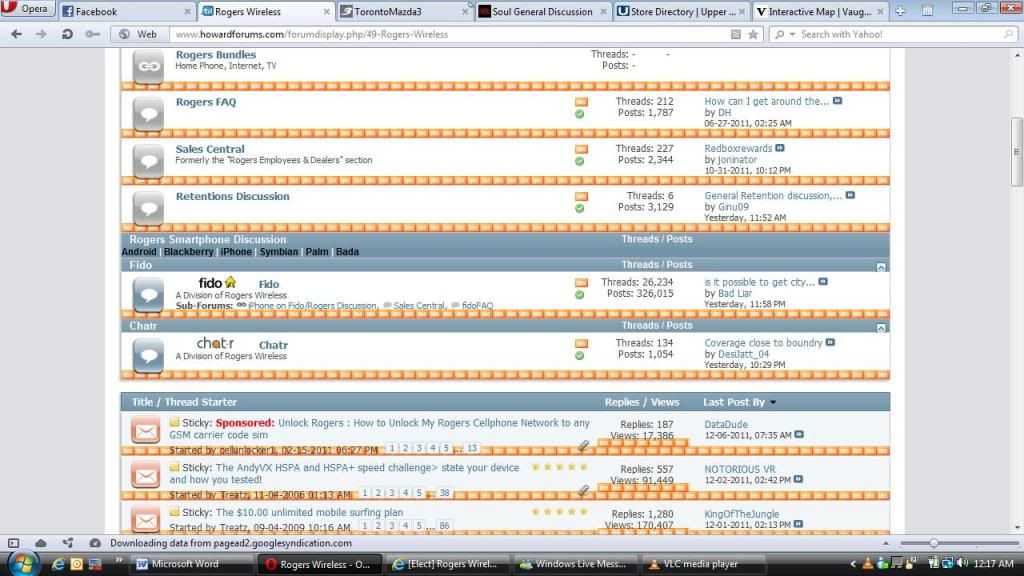Open the search engine selector dropdown
This screenshot has width=1024, height=576.
click(783, 34)
